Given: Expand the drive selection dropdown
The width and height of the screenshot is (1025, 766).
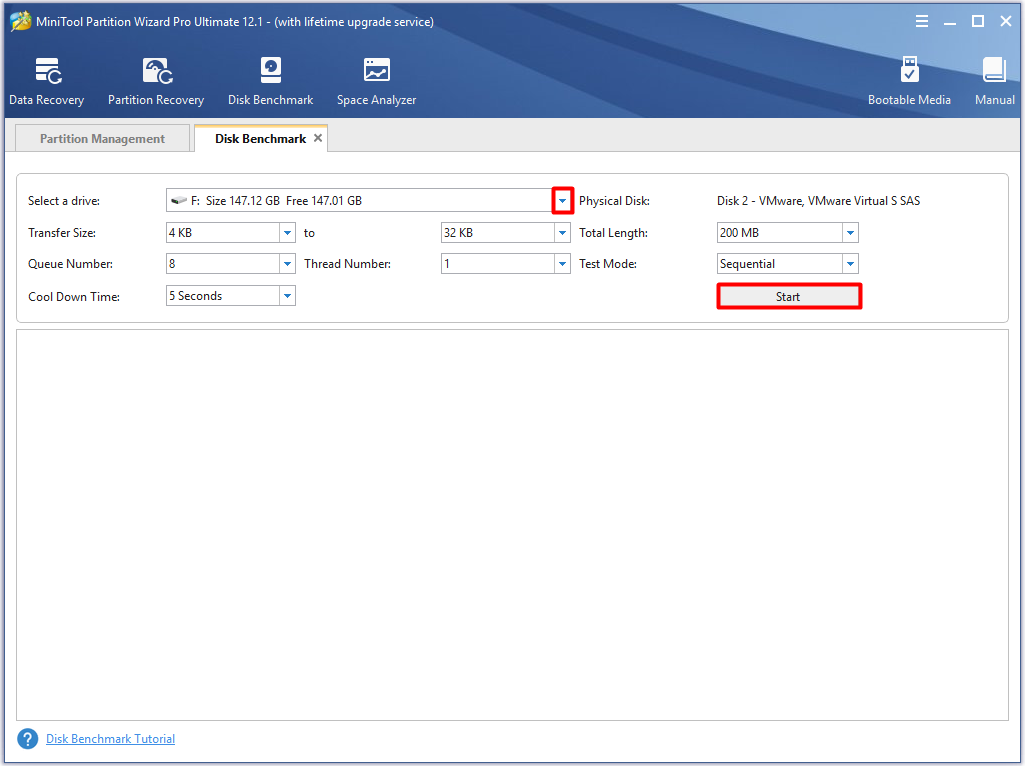Looking at the screenshot, I should (x=562, y=200).
